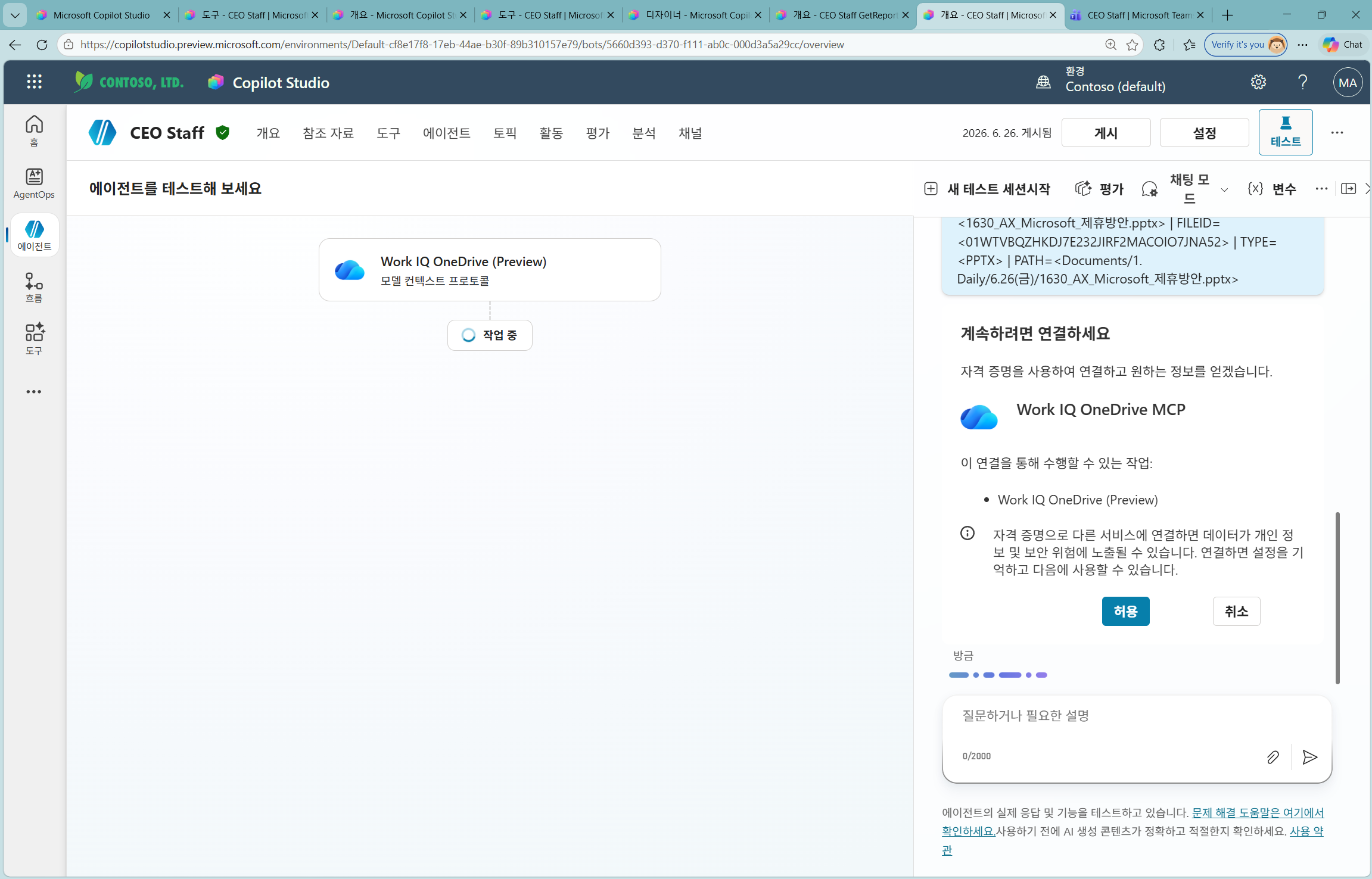Screen dimensions: 1372x879
Task: Click the environment globe icon
Action: tap(1043, 82)
